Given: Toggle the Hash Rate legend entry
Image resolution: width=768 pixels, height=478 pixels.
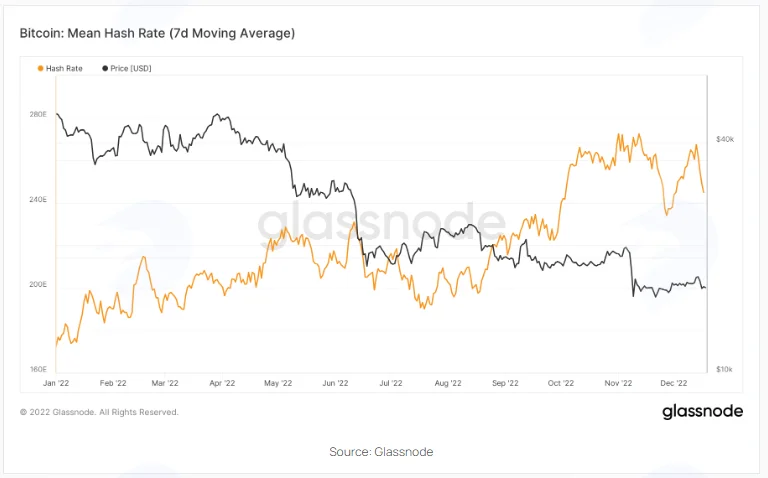Looking at the screenshot, I should [60, 69].
